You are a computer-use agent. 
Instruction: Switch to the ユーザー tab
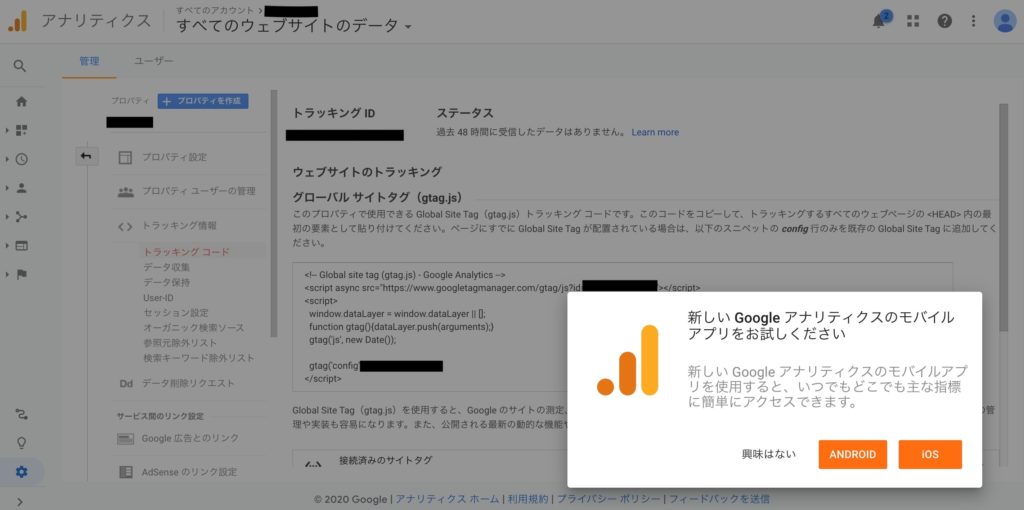pos(153,61)
